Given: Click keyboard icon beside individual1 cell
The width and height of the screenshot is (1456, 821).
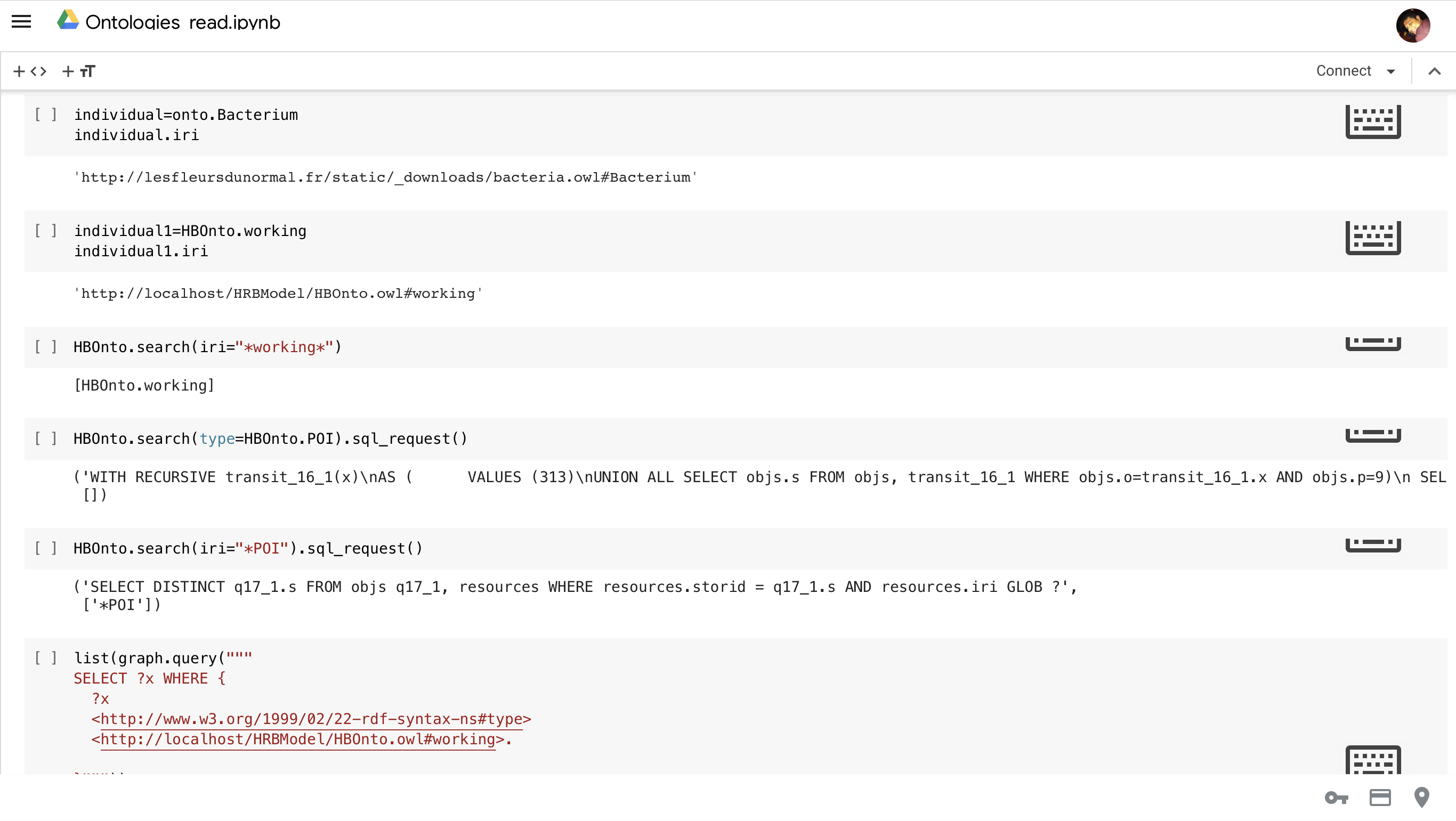Looking at the screenshot, I should 1372,238.
